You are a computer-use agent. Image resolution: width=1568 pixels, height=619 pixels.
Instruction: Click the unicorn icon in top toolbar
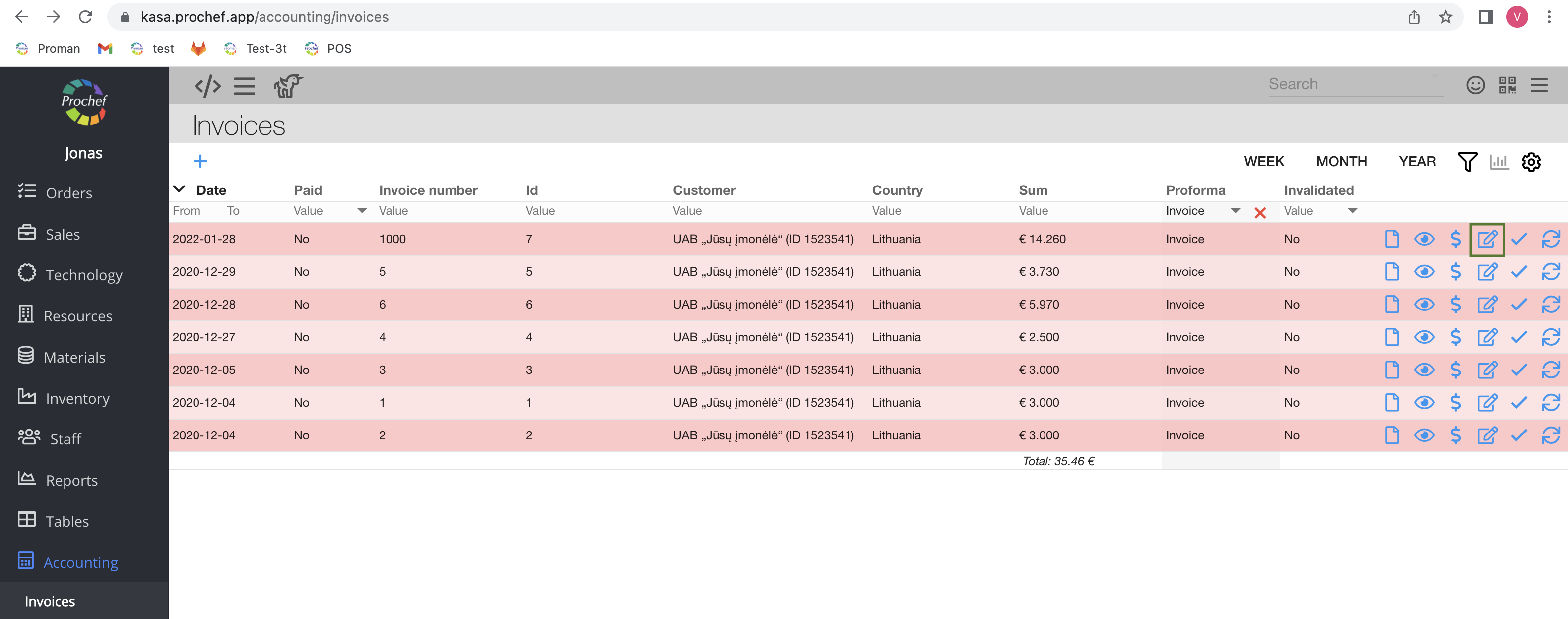coord(288,86)
